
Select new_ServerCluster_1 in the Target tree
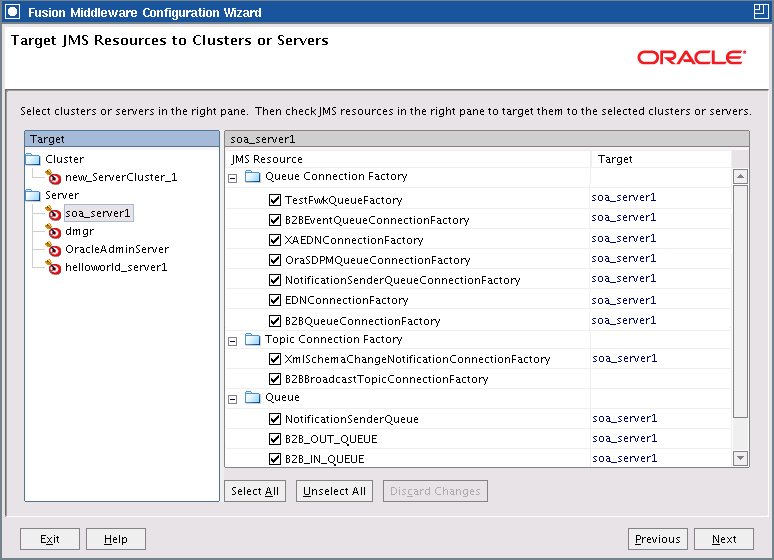pyautogui.click(x=121, y=177)
